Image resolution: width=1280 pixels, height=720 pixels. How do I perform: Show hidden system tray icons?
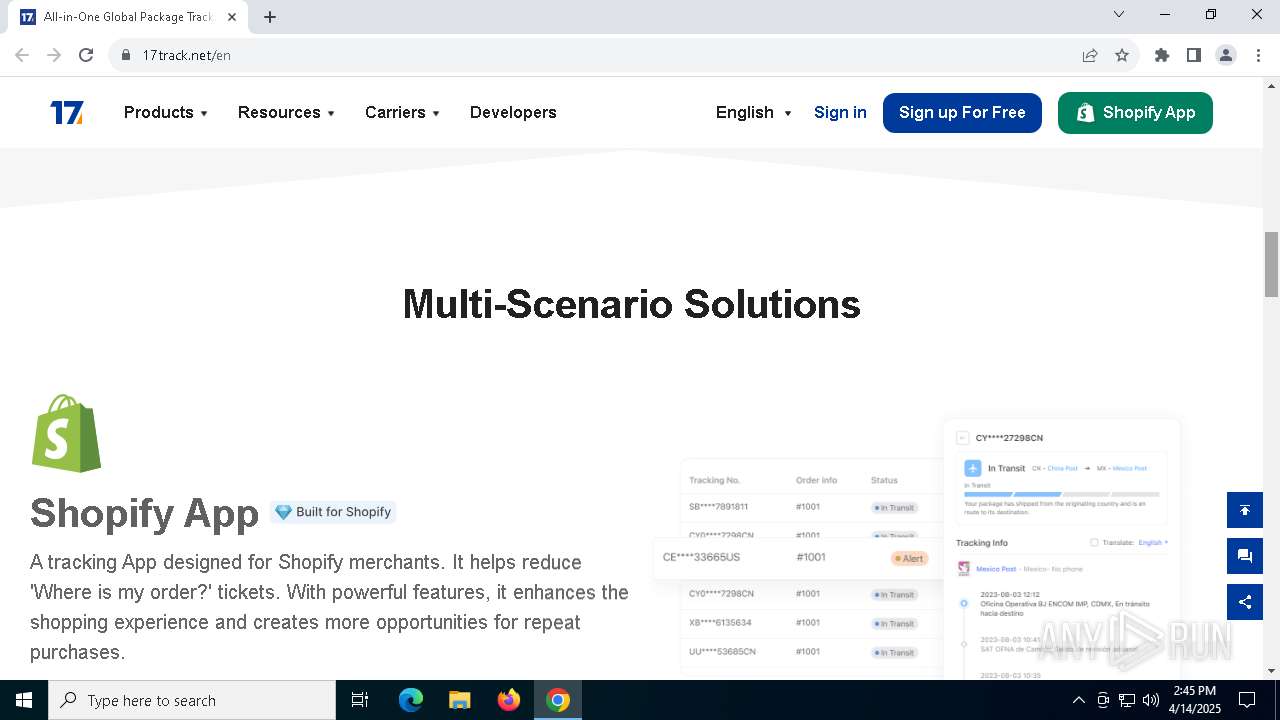point(1078,700)
